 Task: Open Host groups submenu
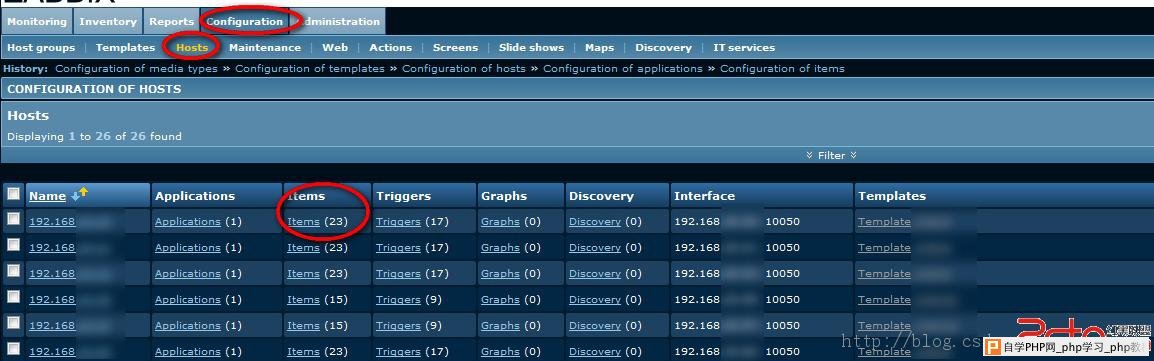(x=41, y=47)
